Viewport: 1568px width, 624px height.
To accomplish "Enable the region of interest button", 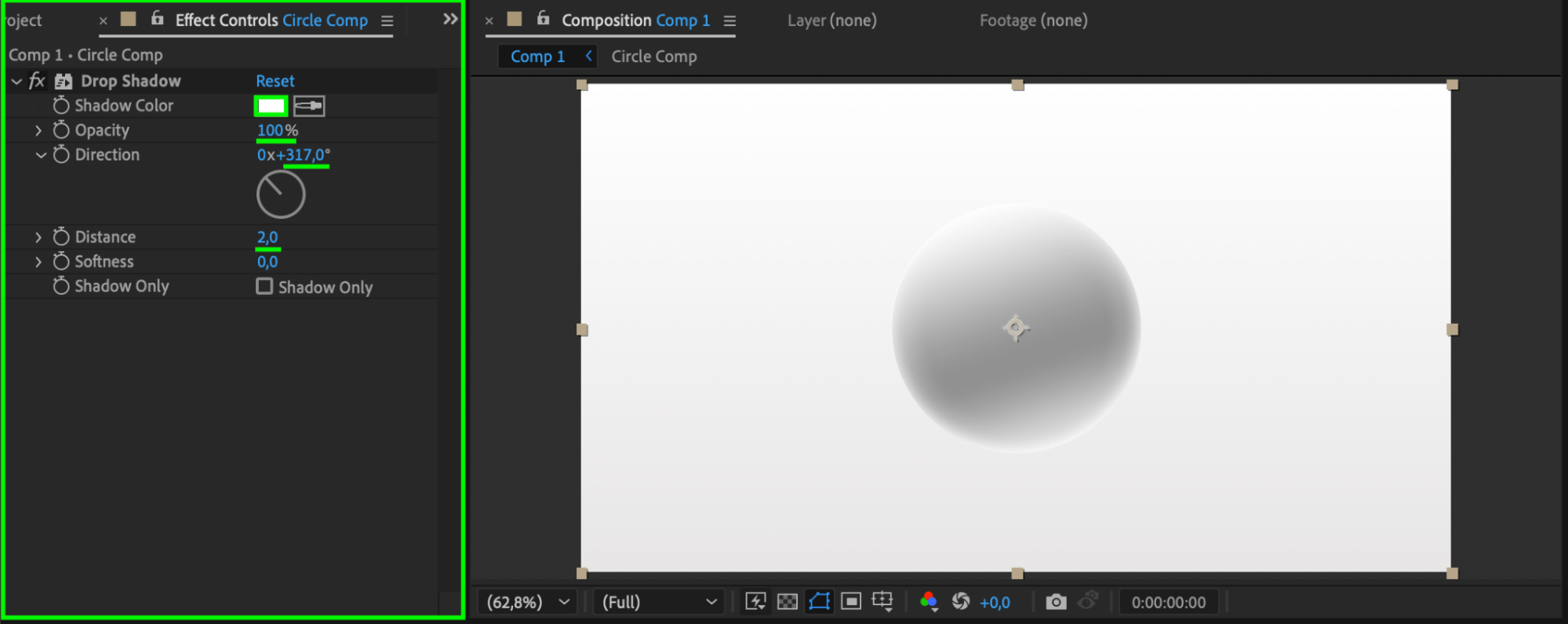I will coord(851,601).
